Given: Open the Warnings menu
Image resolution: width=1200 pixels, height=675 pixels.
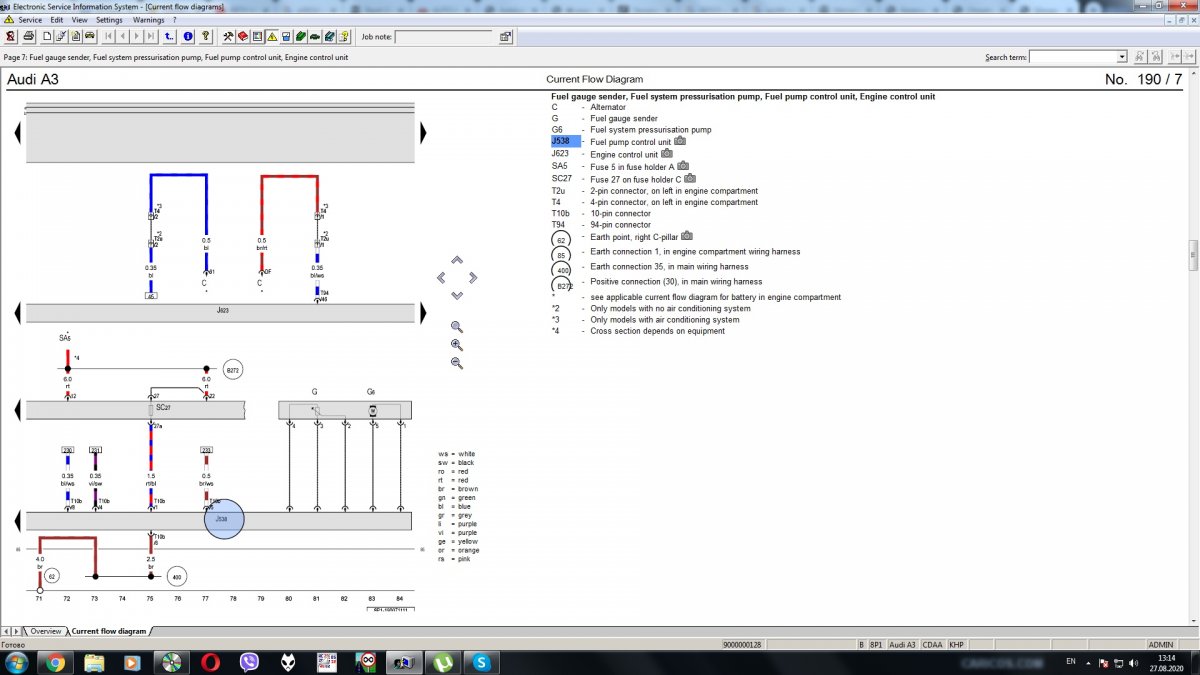Looking at the screenshot, I should (x=148, y=20).
